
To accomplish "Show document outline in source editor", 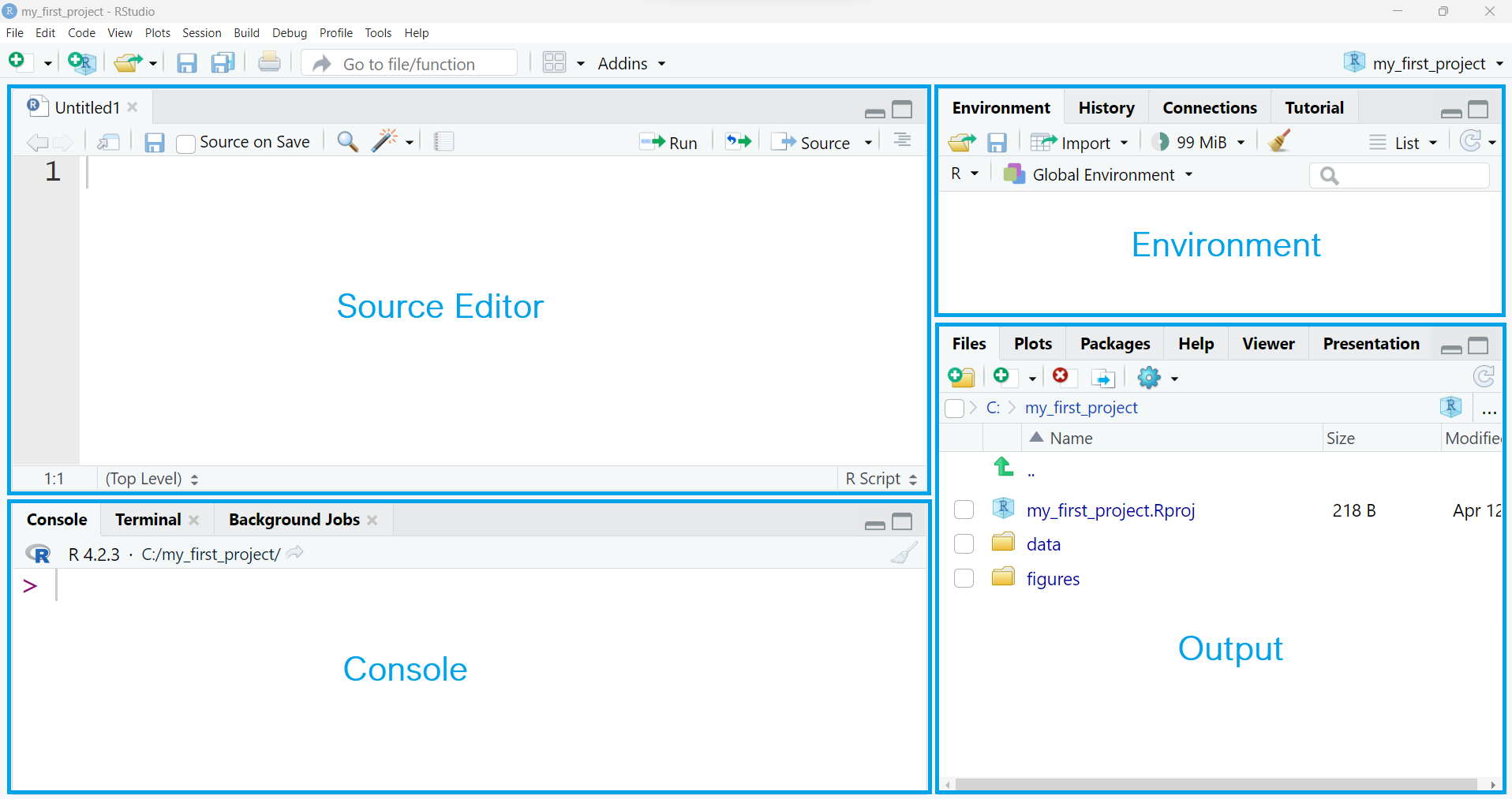I will click(x=903, y=140).
